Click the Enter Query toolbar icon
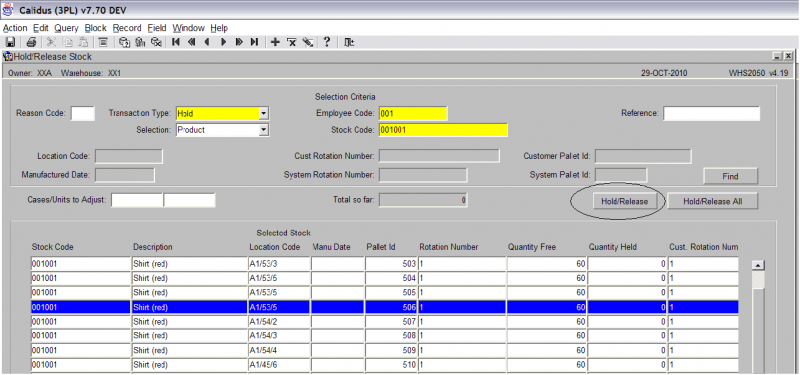The image size is (800, 375). 124,42
